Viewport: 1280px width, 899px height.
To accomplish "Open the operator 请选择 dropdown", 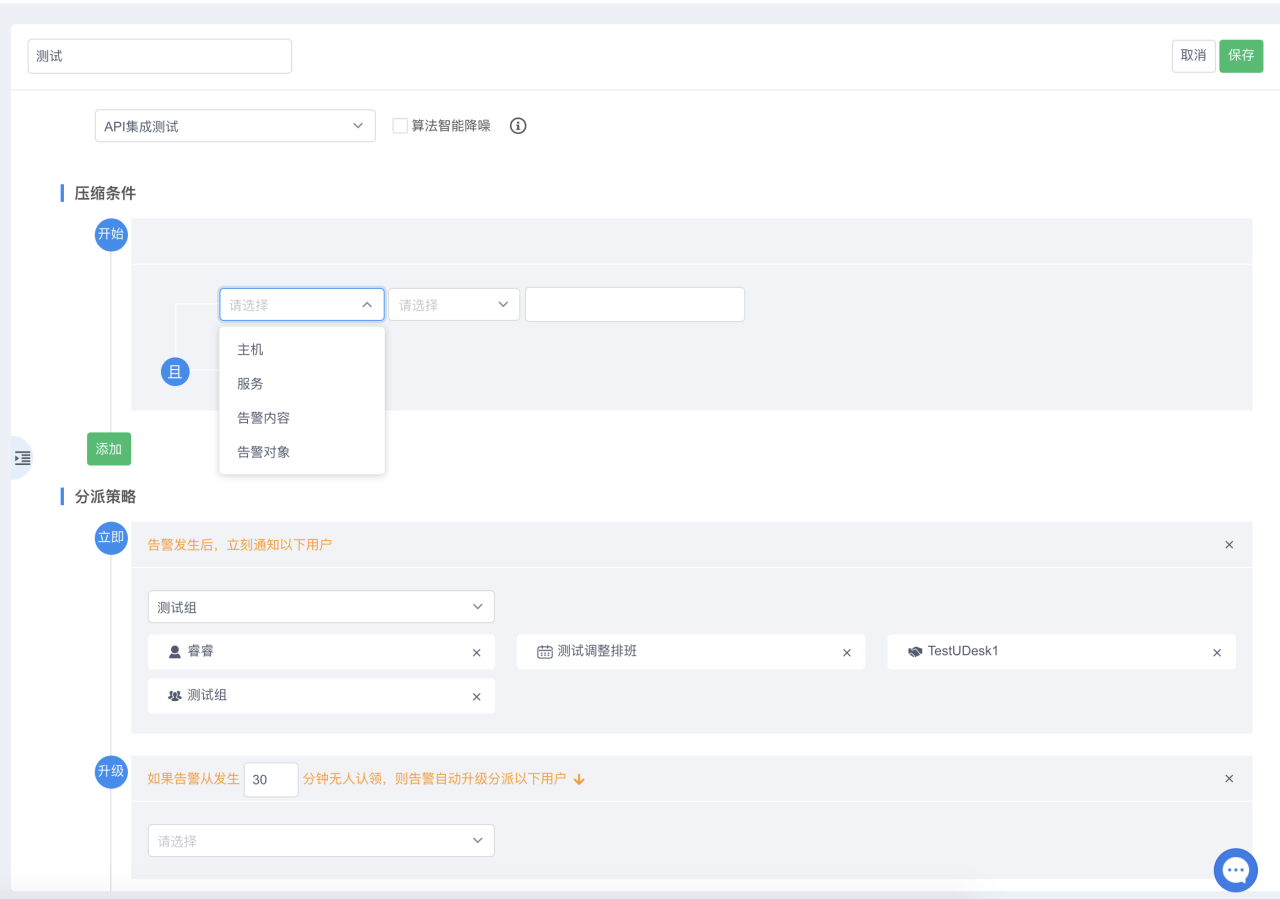I will tap(454, 305).
